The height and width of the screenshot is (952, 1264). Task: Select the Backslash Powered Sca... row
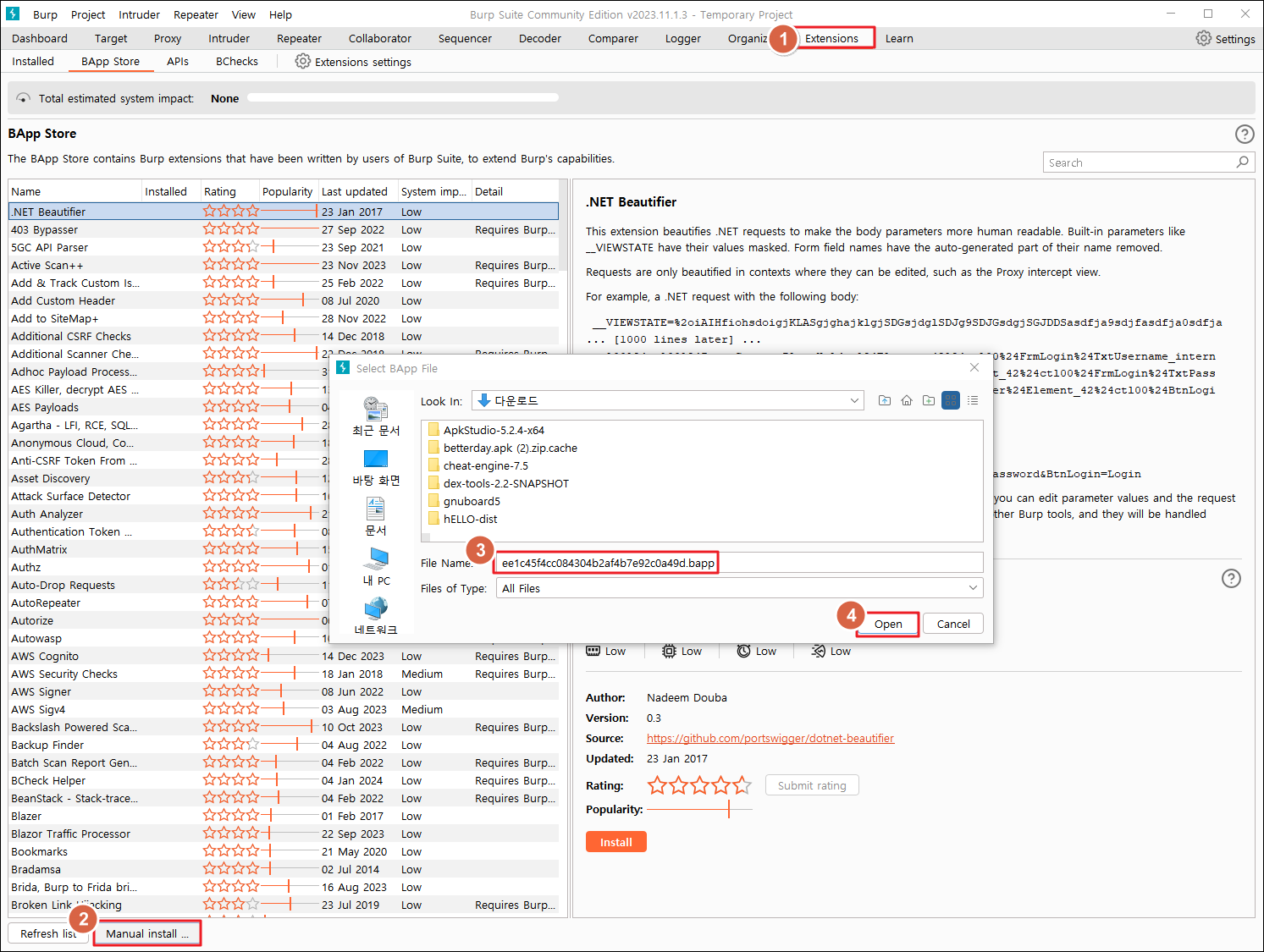pos(284,727)
